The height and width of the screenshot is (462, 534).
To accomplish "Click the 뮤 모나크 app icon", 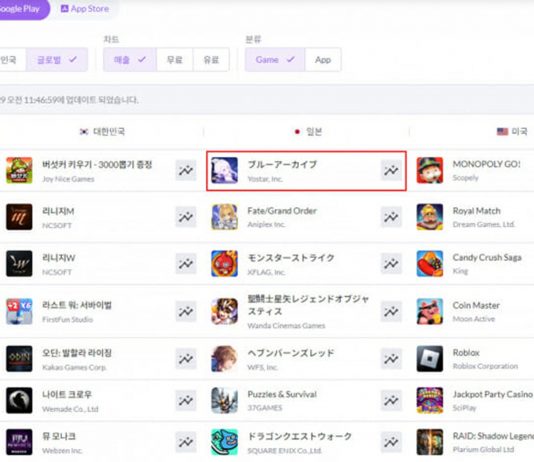I will [19, 442].
